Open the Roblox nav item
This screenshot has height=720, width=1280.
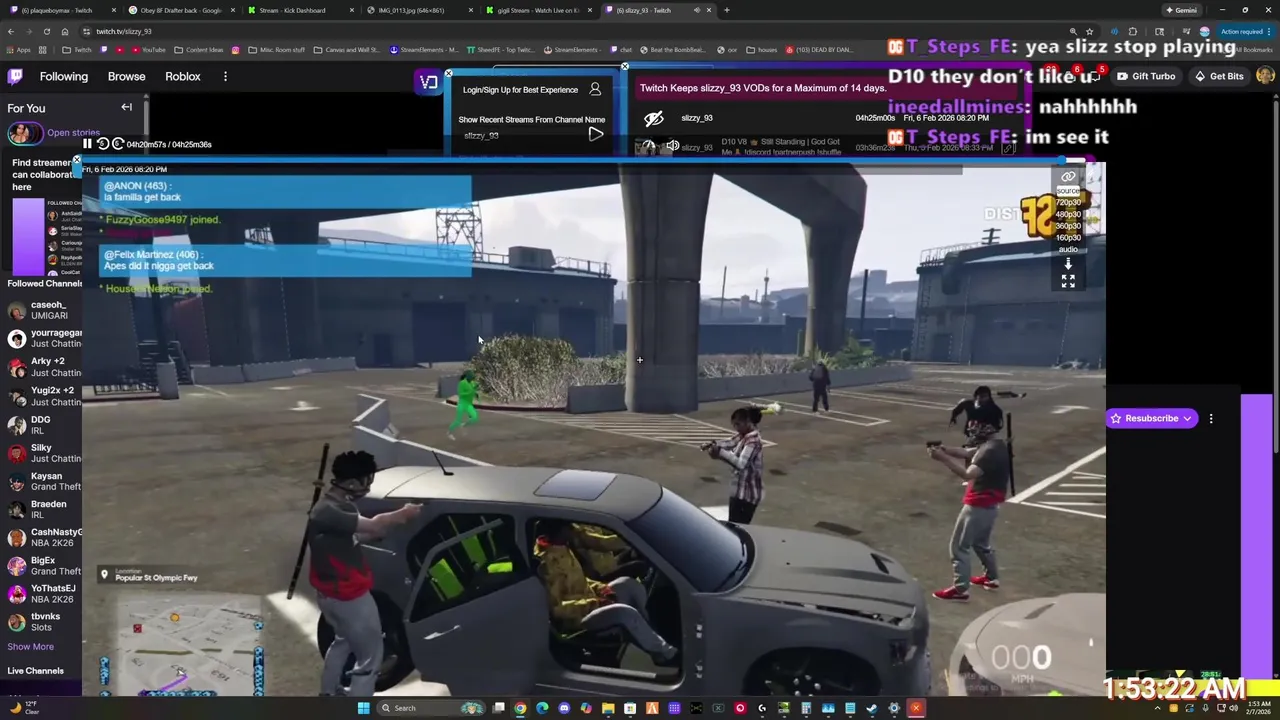(x=183, y=76)
